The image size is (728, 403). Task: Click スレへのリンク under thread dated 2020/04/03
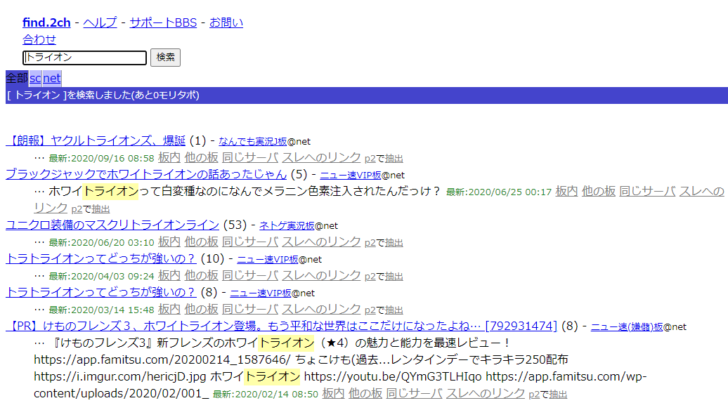(321, 275)
